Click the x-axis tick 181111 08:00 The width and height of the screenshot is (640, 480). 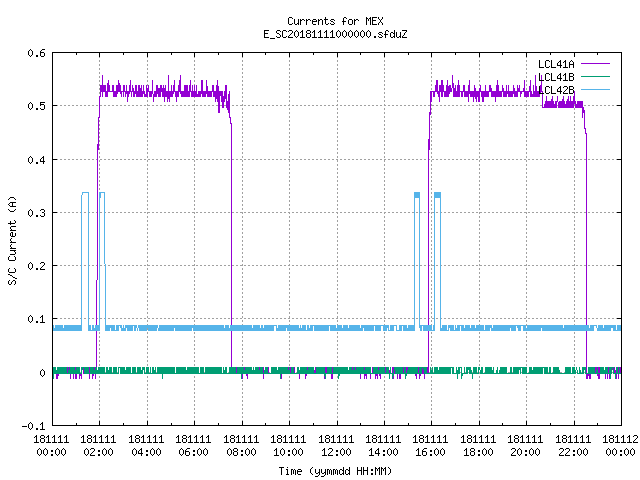(x=241, y=446)
